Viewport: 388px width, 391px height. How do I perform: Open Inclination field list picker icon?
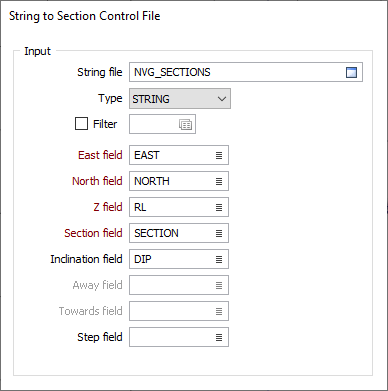(219, 259)
